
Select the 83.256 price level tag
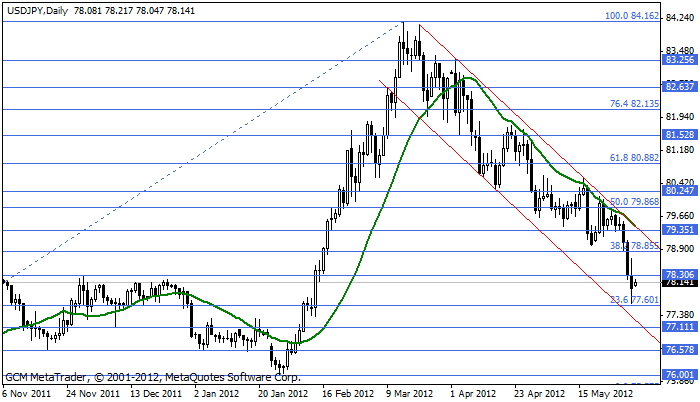pyautogui.click(x=679, y=60)
